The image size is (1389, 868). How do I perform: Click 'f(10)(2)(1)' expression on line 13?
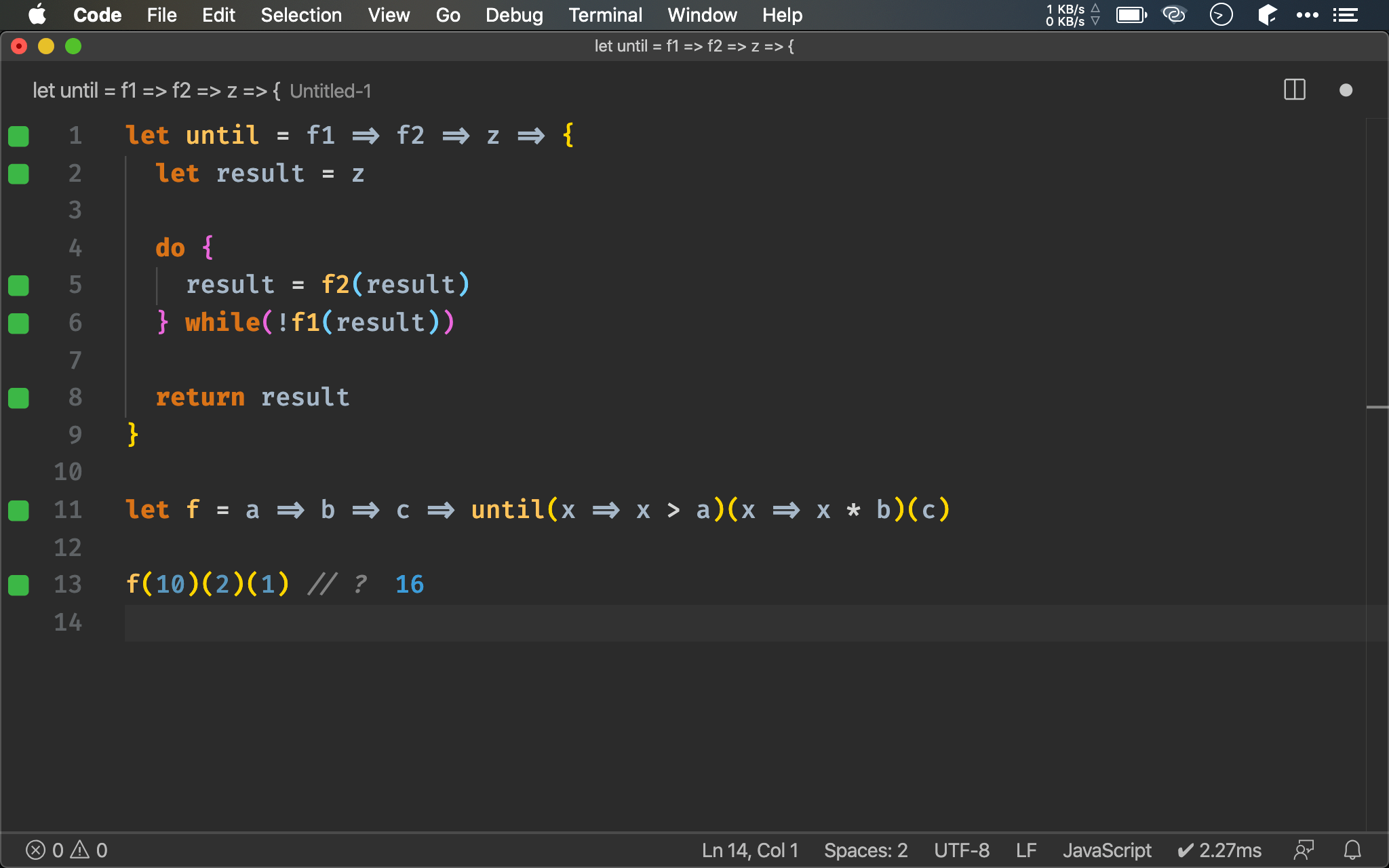(x=208, y=584)
